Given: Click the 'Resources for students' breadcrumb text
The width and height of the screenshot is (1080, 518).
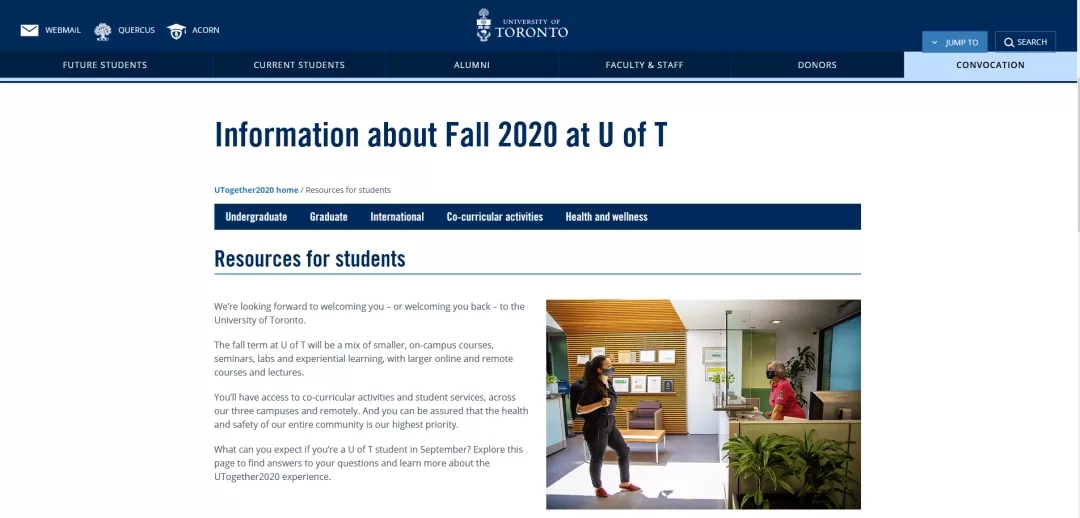Looking at the screenshot, I should tap(348, 190).
